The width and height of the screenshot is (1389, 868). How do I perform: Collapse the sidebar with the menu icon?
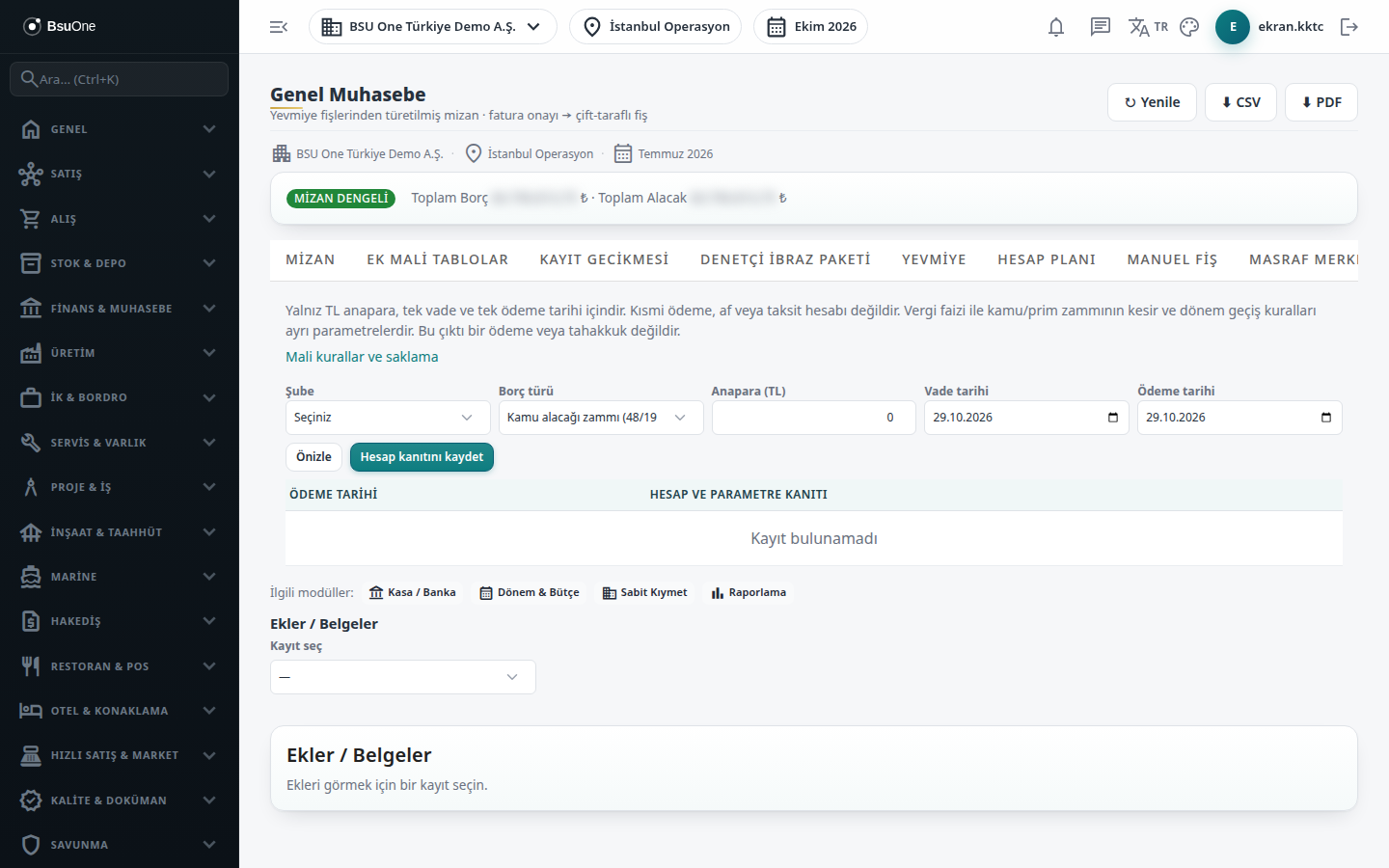279,27
